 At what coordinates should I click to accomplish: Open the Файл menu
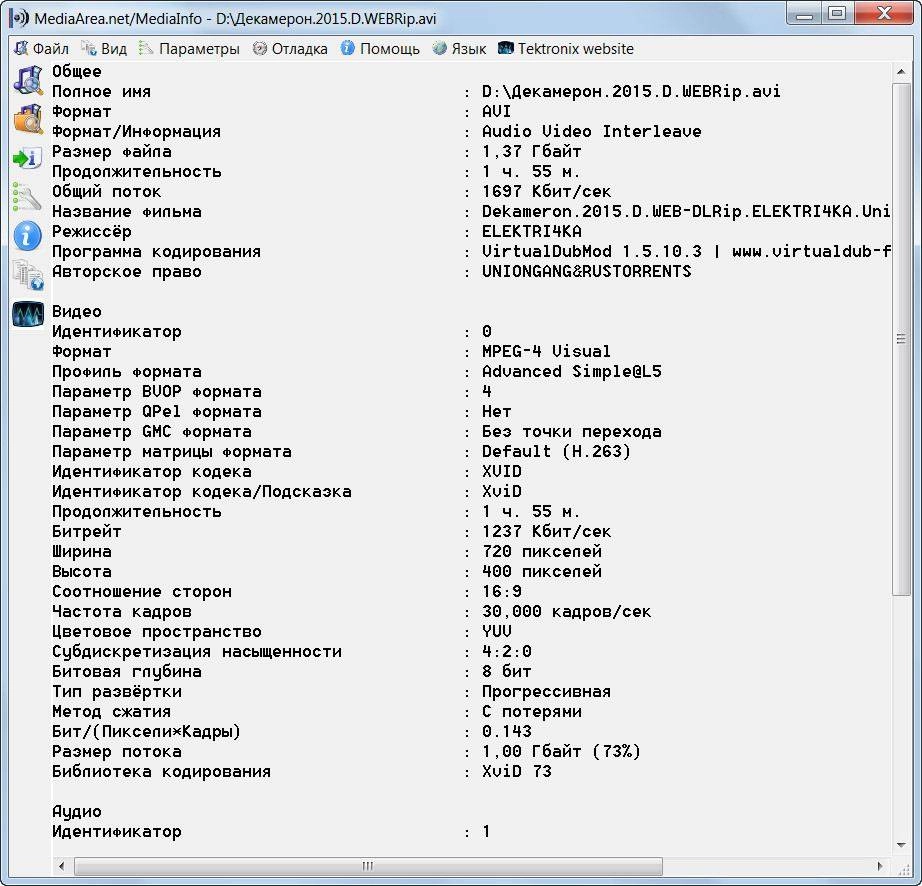[41, 49]
